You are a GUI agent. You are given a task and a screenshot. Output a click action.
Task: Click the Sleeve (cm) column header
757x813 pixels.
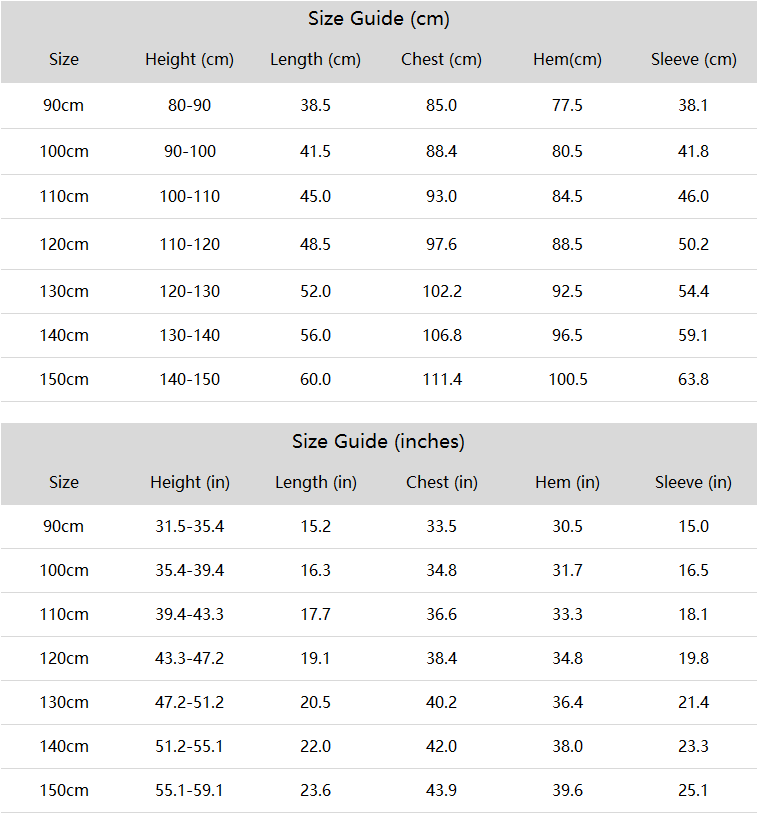click(694, 60)
